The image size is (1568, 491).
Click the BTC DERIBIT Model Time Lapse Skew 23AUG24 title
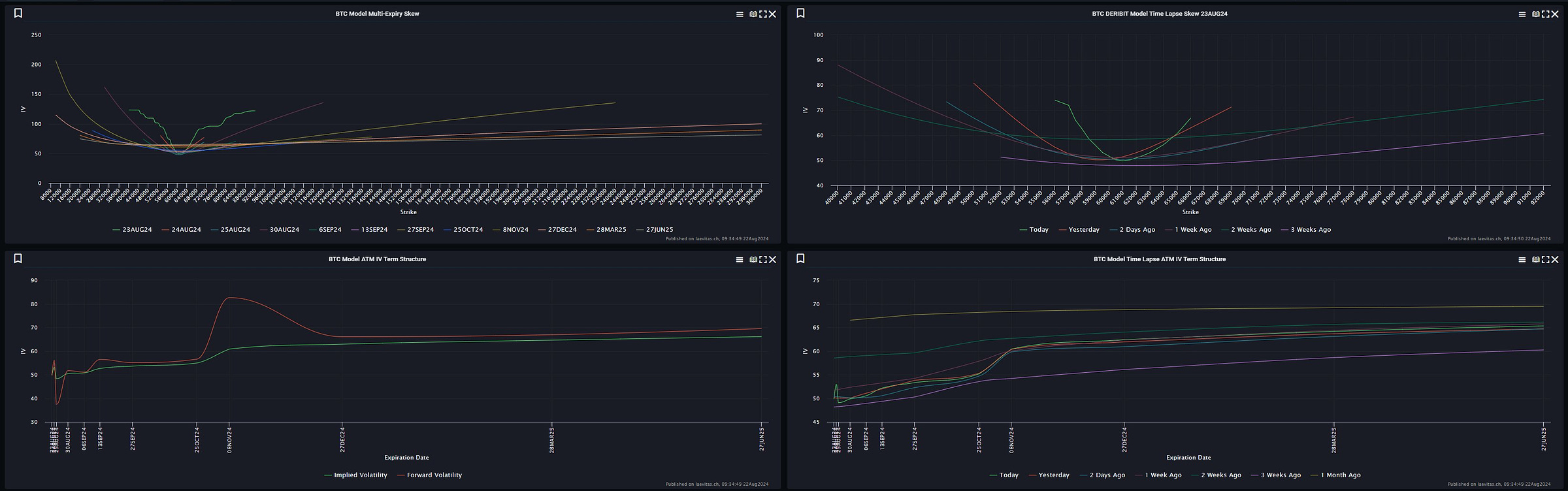tap(1160, 14)
